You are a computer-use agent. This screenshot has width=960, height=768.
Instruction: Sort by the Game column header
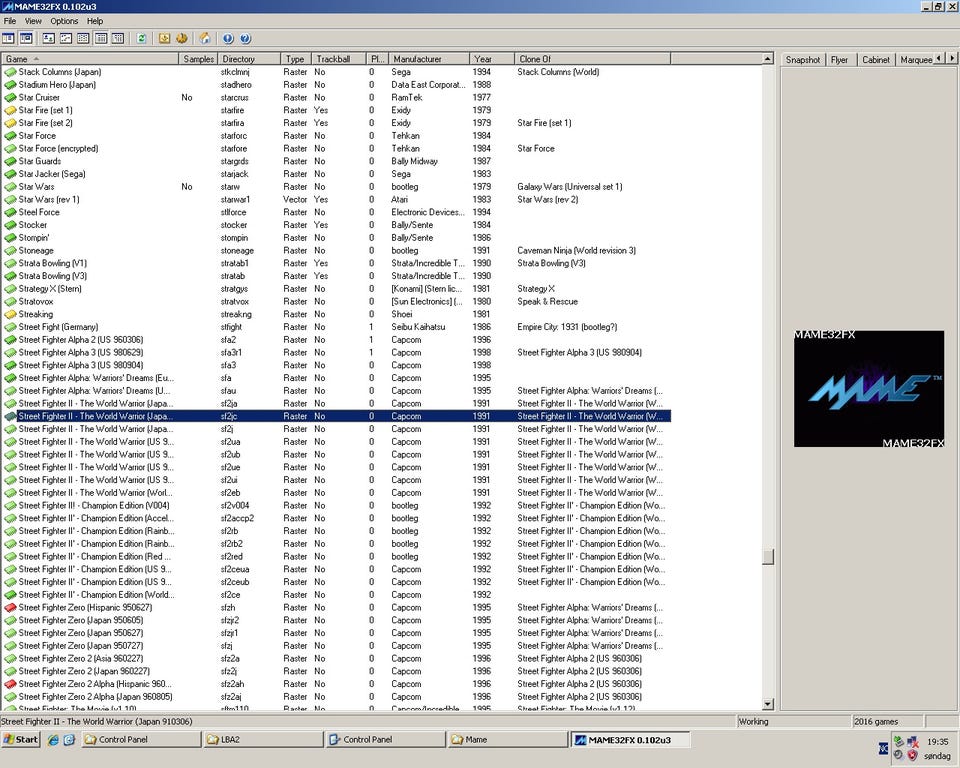tap(89, 59)
